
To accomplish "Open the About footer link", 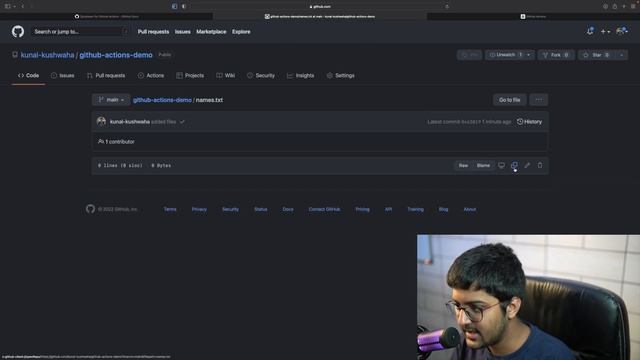I will tap(469, 209).
